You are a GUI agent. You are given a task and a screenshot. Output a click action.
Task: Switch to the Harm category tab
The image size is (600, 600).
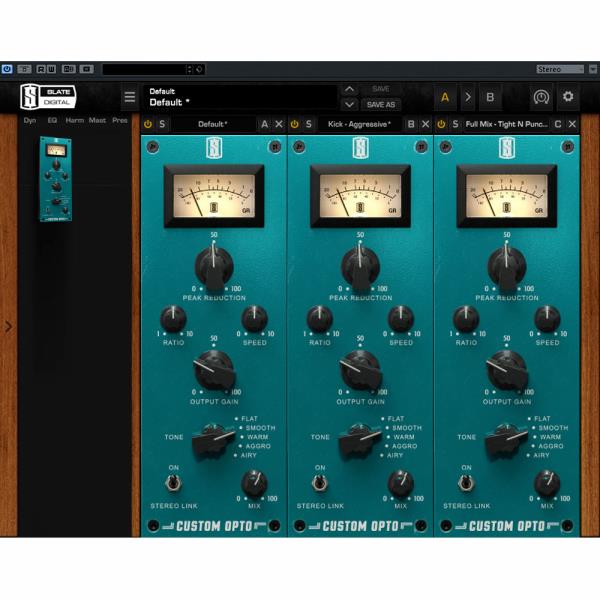pos(75,120)
